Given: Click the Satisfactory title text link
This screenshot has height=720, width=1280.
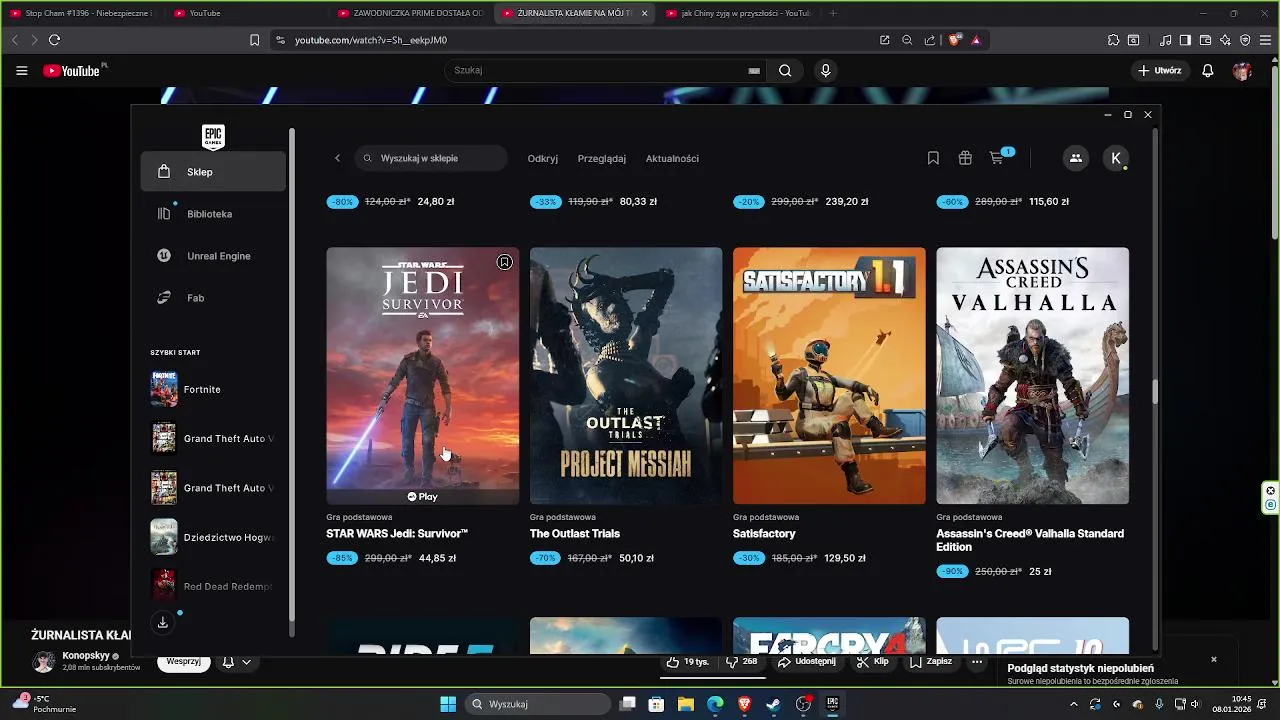Looking at the screenshot, I should click(x=764, y=534).
